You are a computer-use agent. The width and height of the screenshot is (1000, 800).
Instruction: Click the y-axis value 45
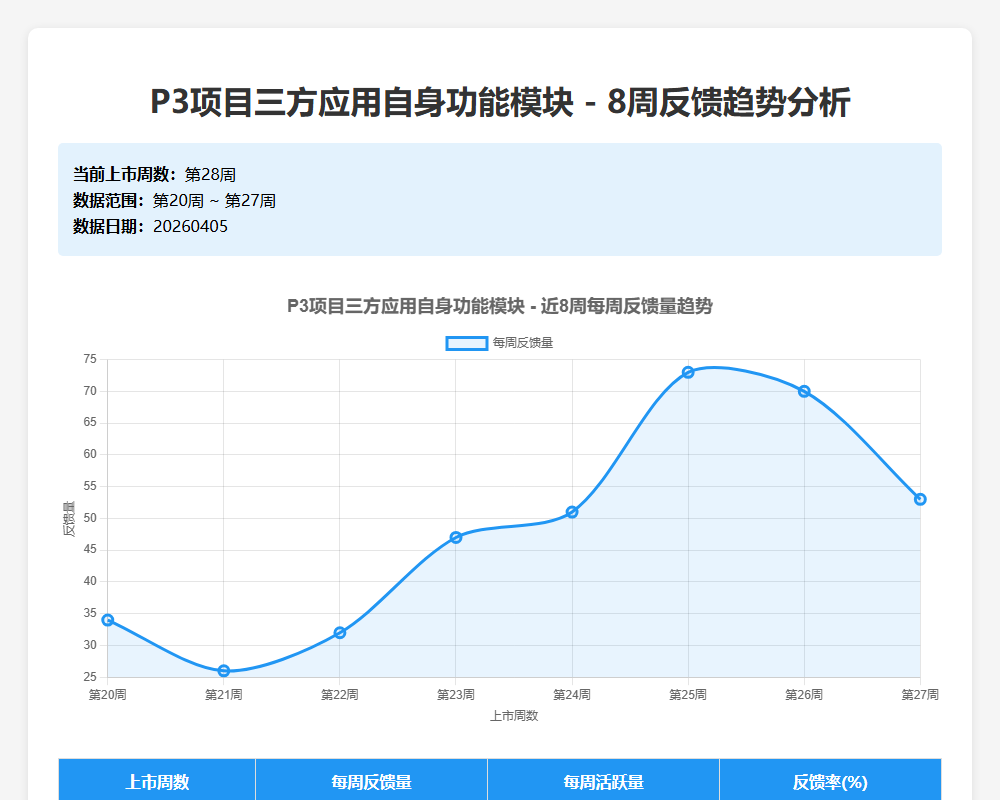(90, 549)
